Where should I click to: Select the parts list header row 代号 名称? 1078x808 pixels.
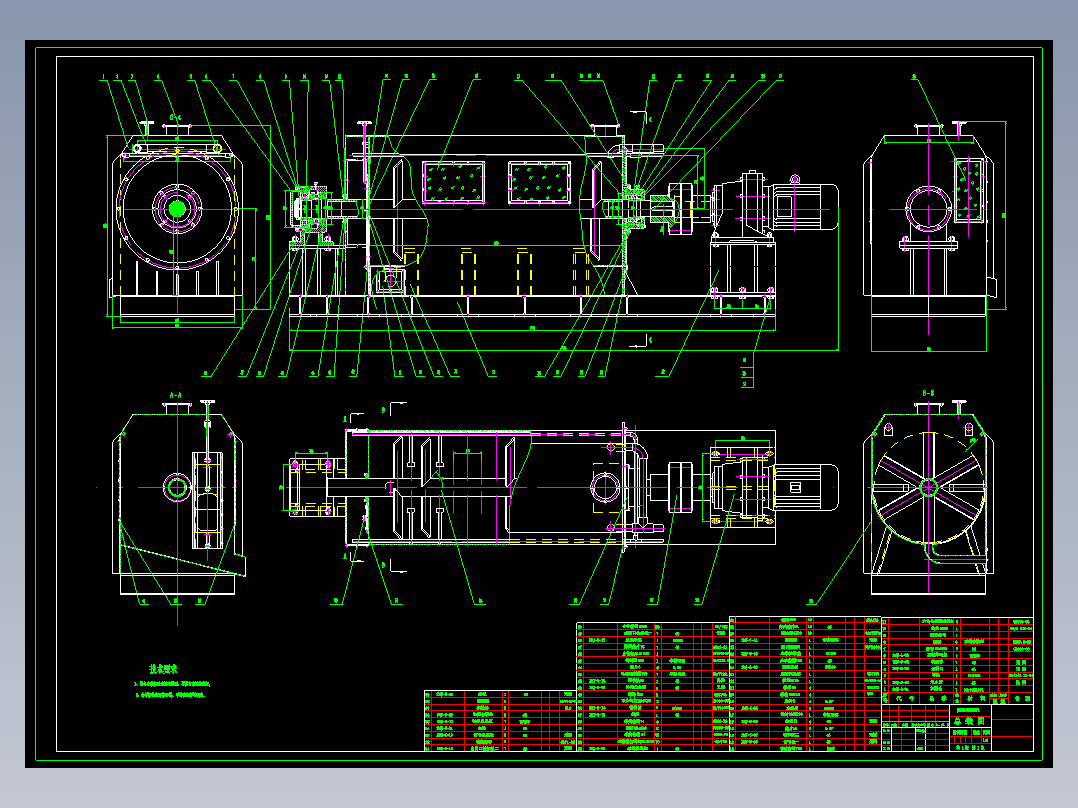tap(958, 698)
